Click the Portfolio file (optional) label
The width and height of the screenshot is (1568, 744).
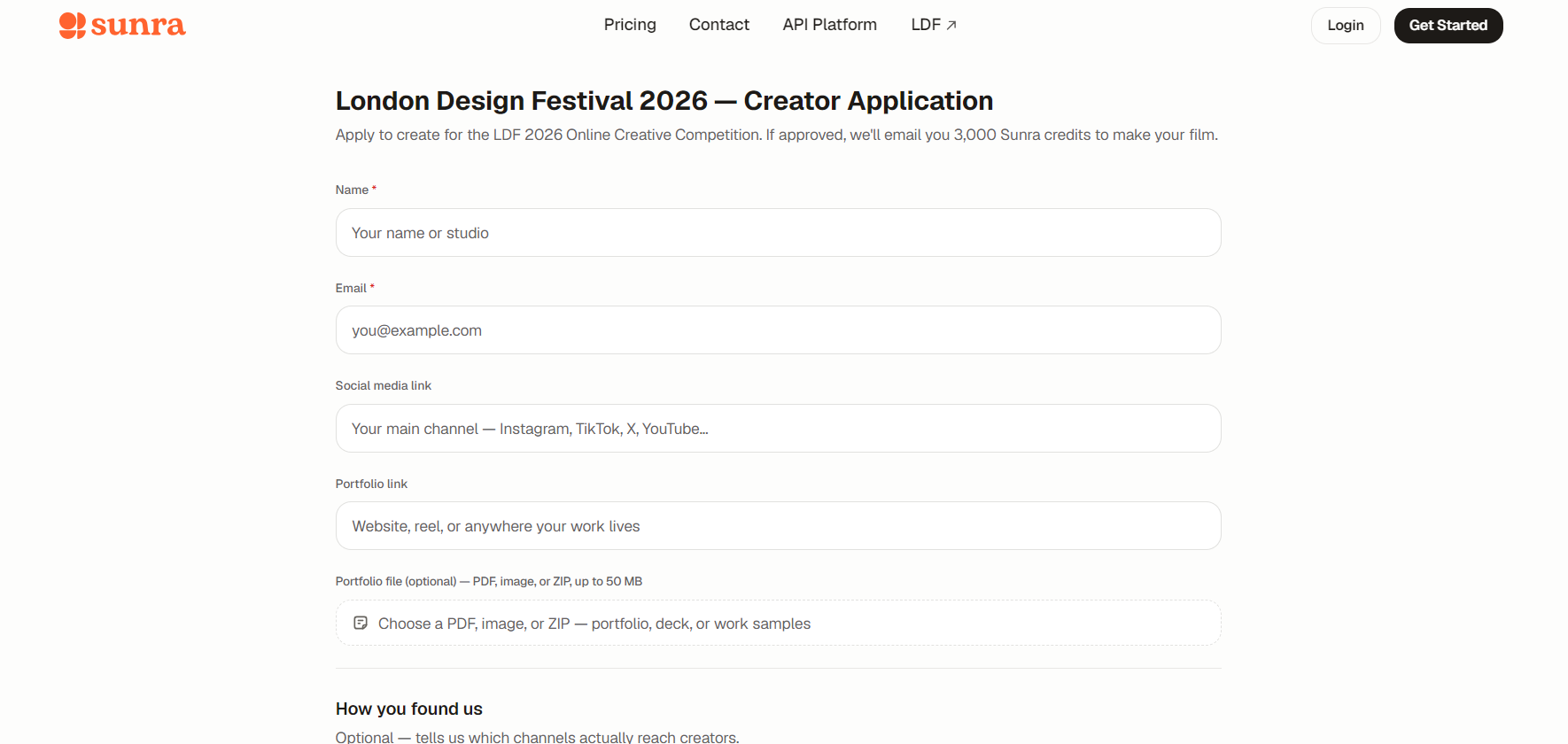[x=489, y=581]
